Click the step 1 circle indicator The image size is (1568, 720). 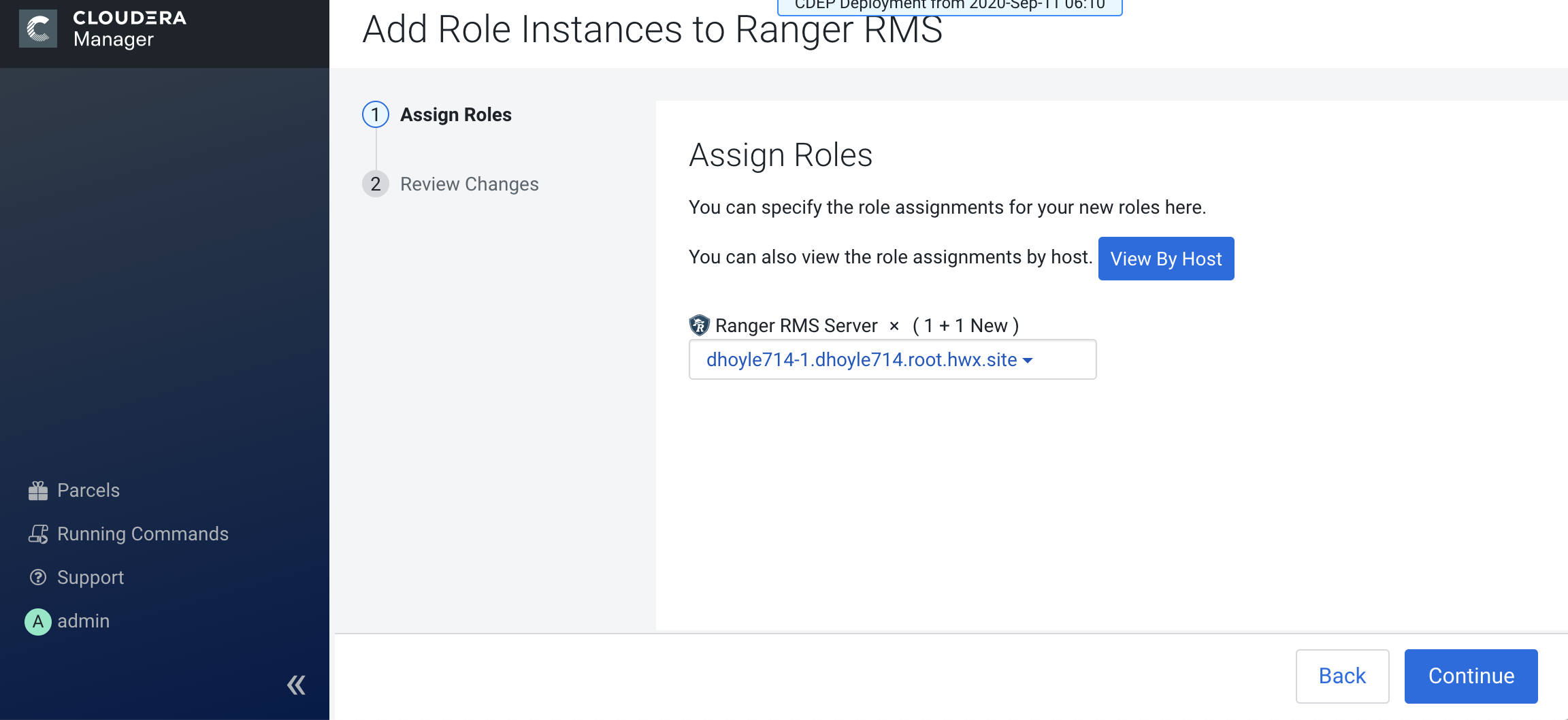376,115
